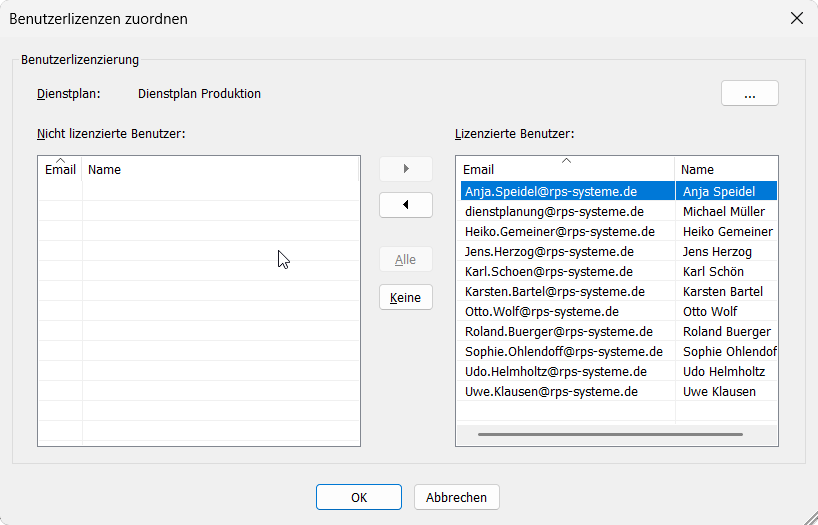This screenshot has width=818, height=525.
Task: Select Jens.Herzog@rps-systeme.de row
Action: click(618, 252)
